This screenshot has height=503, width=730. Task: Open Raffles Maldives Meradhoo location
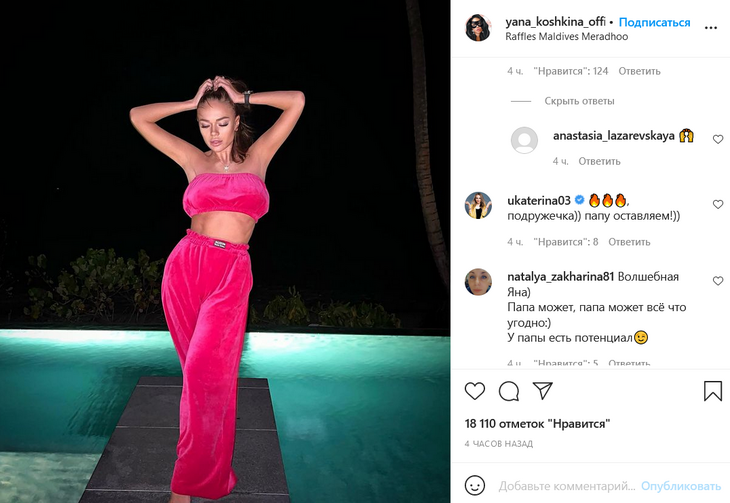click(567, 36)
